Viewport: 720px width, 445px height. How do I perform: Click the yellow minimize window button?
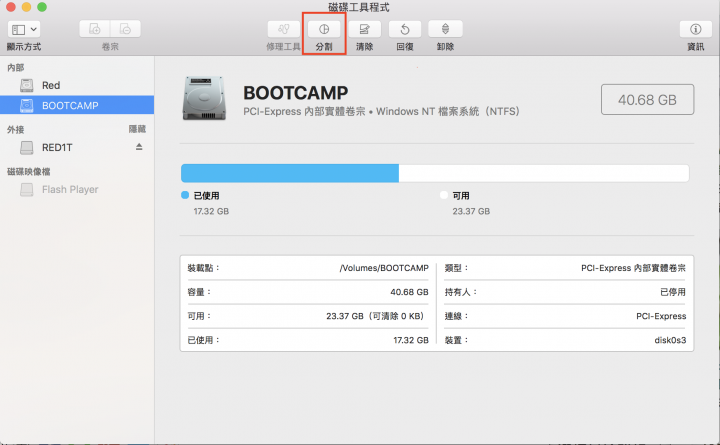[27, 6]
